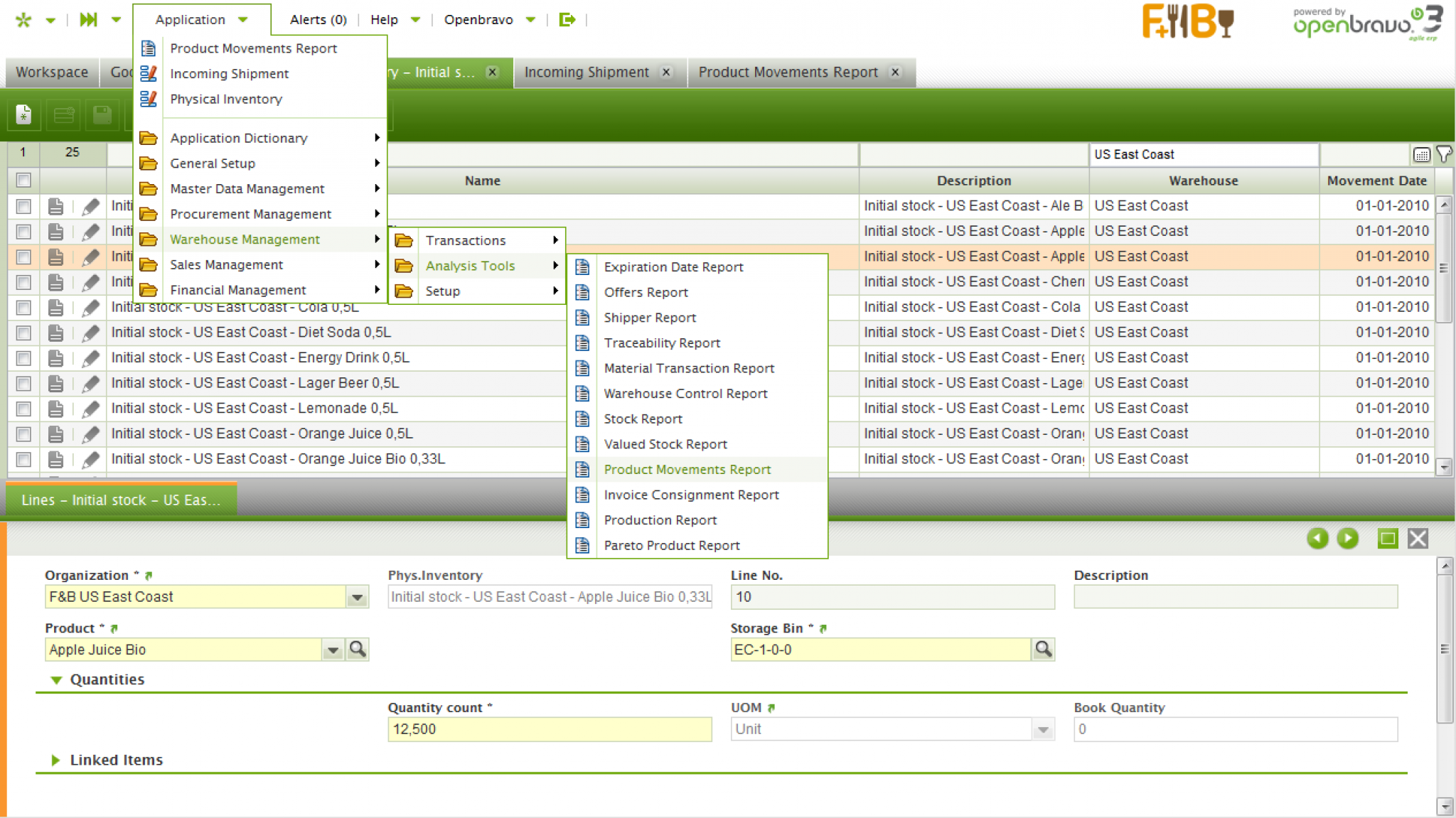Click the Storage Bin search magnifier
This screenshot has width=1456, height=818.
coord(1043,649)
